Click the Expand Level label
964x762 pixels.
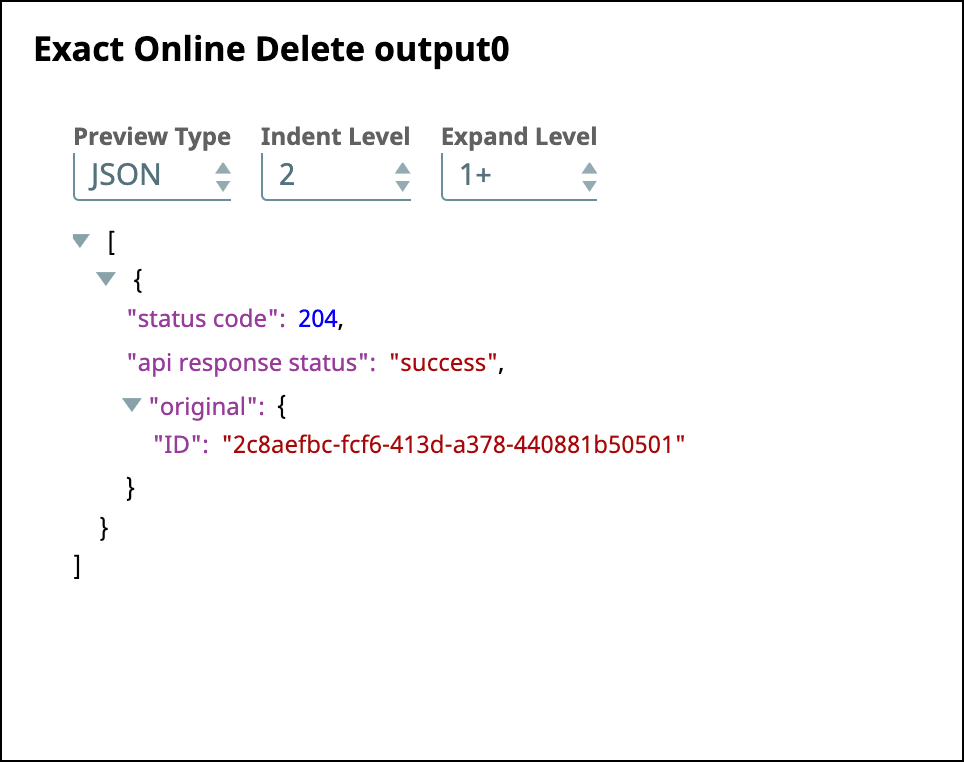coord(519,137)
